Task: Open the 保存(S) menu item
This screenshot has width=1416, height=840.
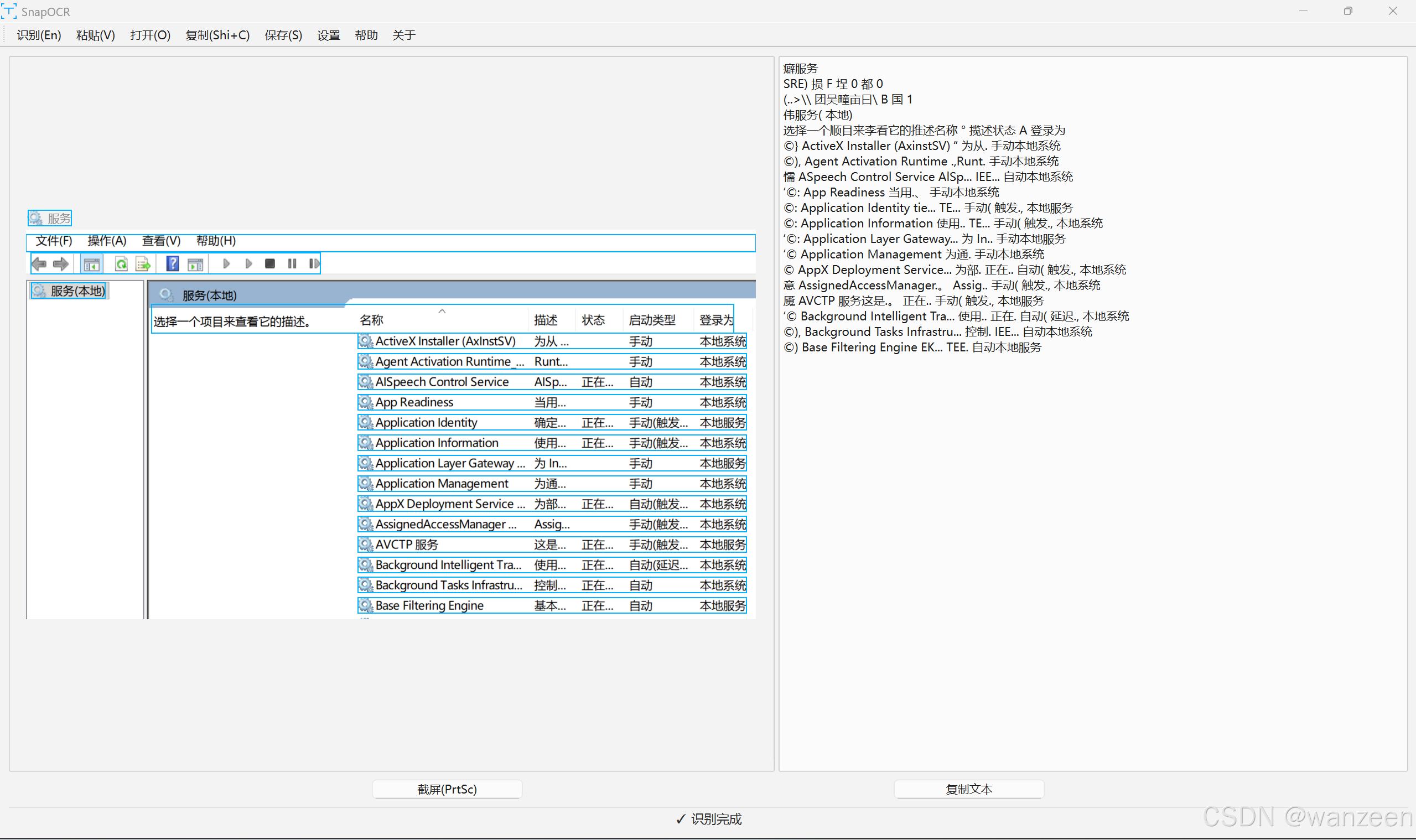Action: coord(283,35)
